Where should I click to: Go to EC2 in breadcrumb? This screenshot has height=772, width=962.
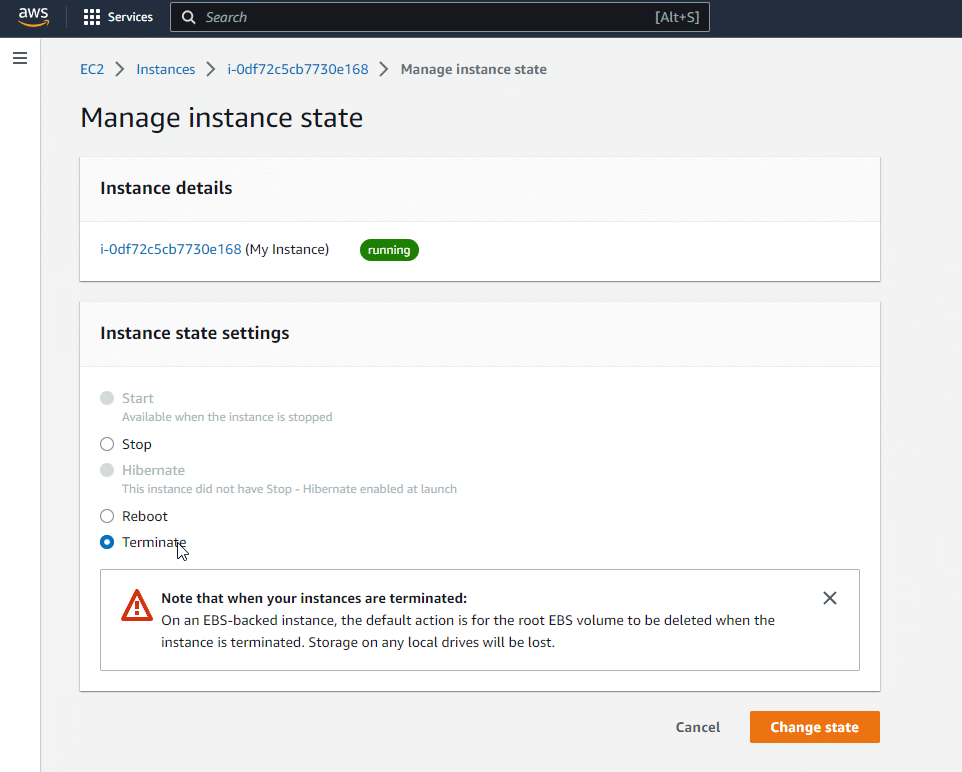tap(92, 69)
